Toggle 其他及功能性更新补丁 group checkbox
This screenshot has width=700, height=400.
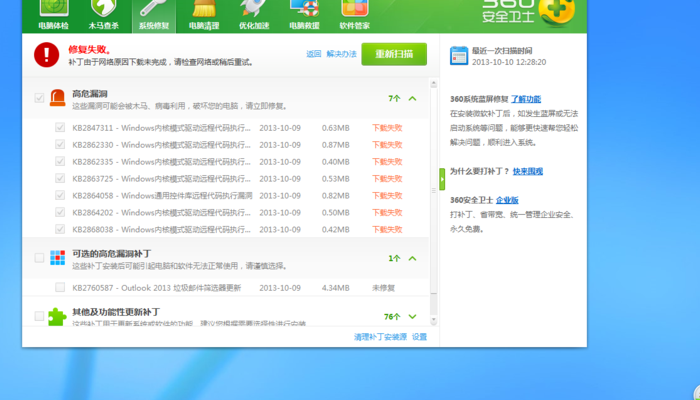pyautogui.click(x=39, y=316)
